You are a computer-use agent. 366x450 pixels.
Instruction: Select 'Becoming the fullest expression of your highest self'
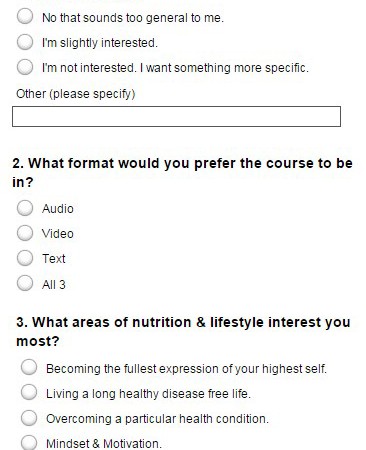[x=29, y=367]
